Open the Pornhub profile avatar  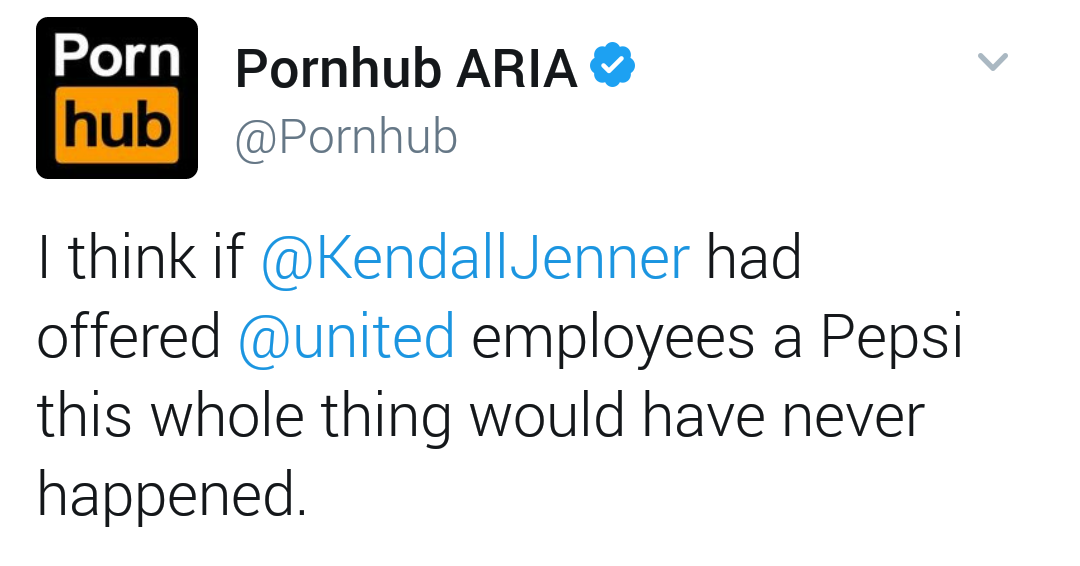[x=117, y=97]
